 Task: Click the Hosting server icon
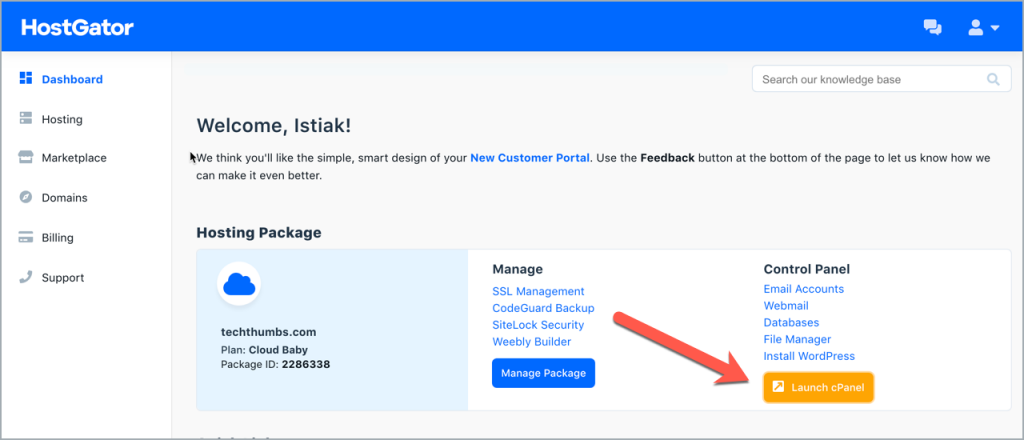pyautogui.click(x=26, y=119)
